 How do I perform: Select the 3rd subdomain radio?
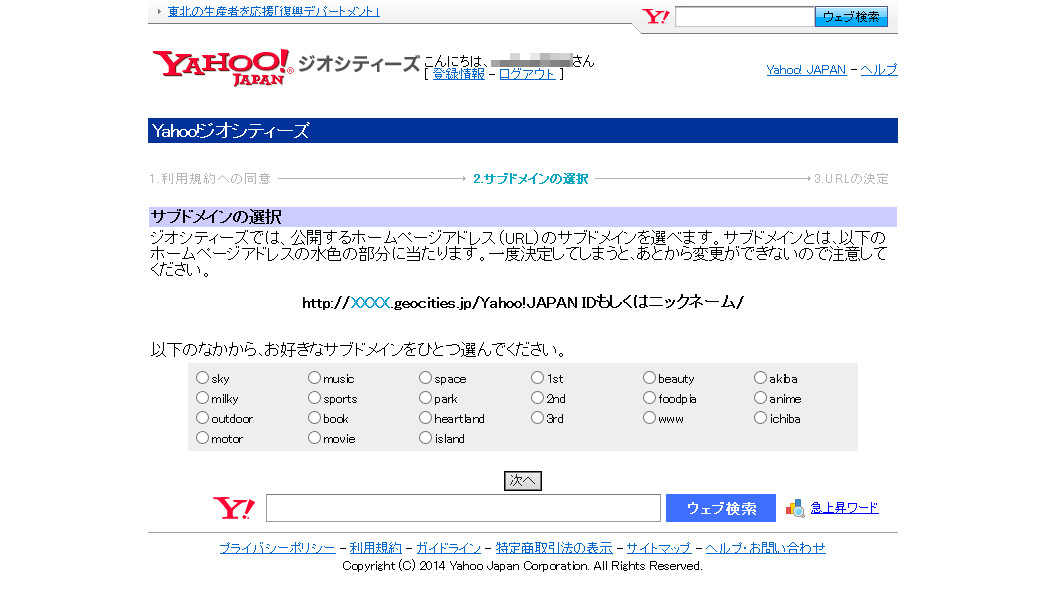point(537,418)
